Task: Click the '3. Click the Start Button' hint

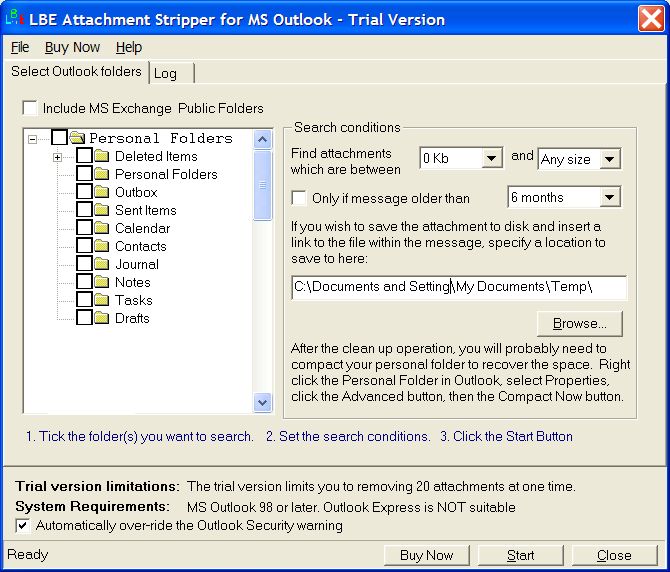Action: pyautogui.click(x=506, y=436)
